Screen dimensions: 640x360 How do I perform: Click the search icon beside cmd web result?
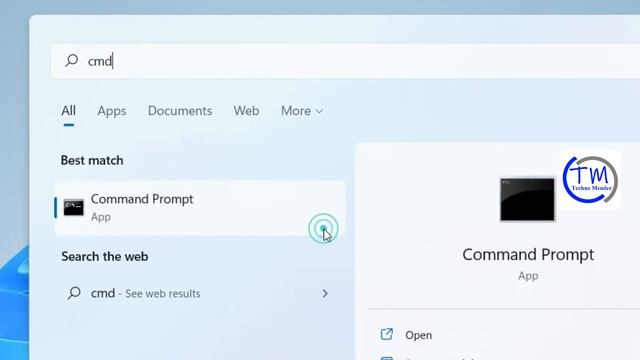(x=74, y=293)
